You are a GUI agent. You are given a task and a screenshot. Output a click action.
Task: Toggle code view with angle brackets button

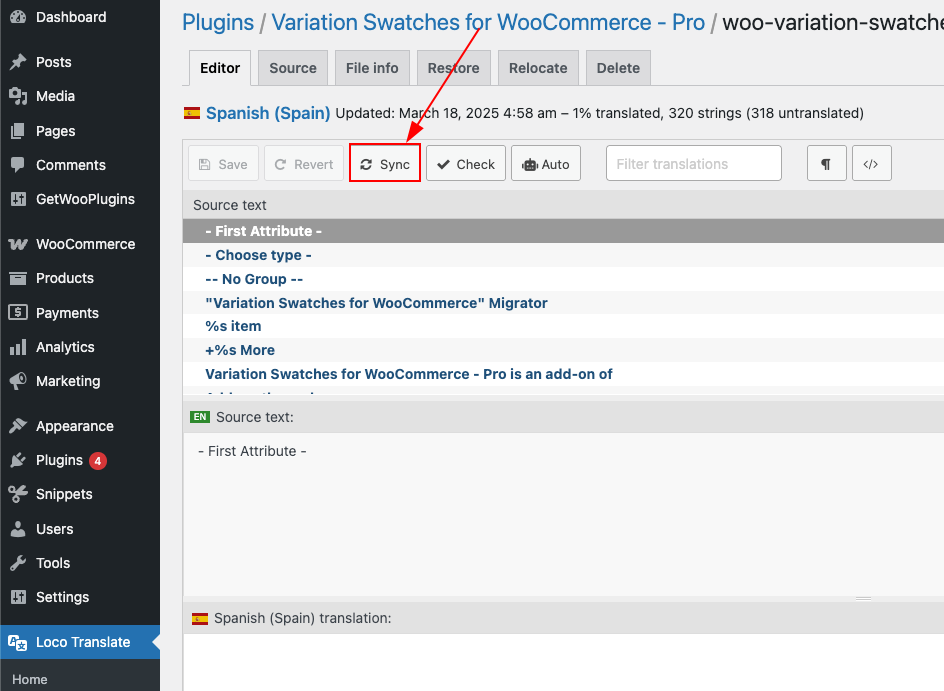pyautogui.click(x=871, y=163)
